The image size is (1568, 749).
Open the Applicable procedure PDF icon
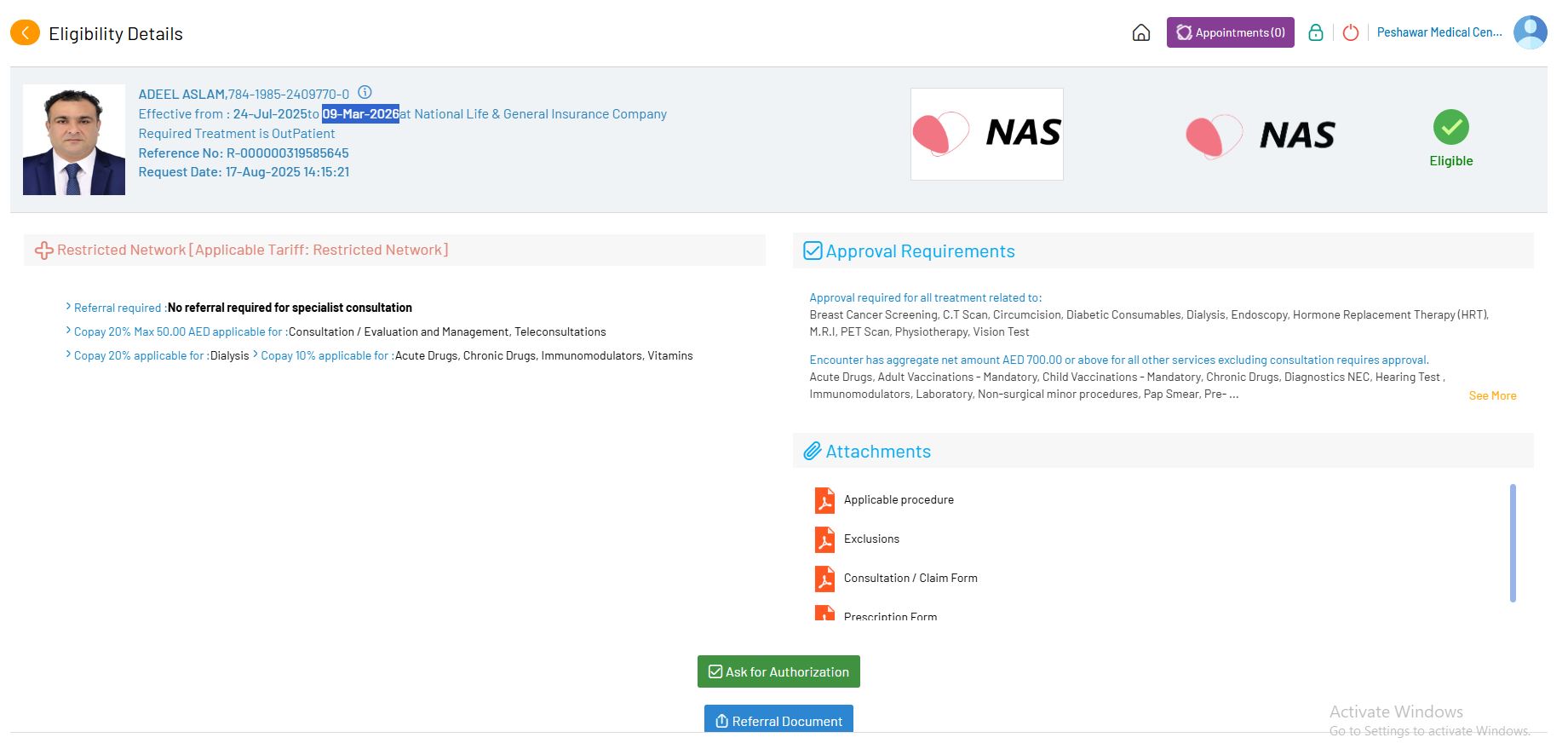click(x=824, y=500)
